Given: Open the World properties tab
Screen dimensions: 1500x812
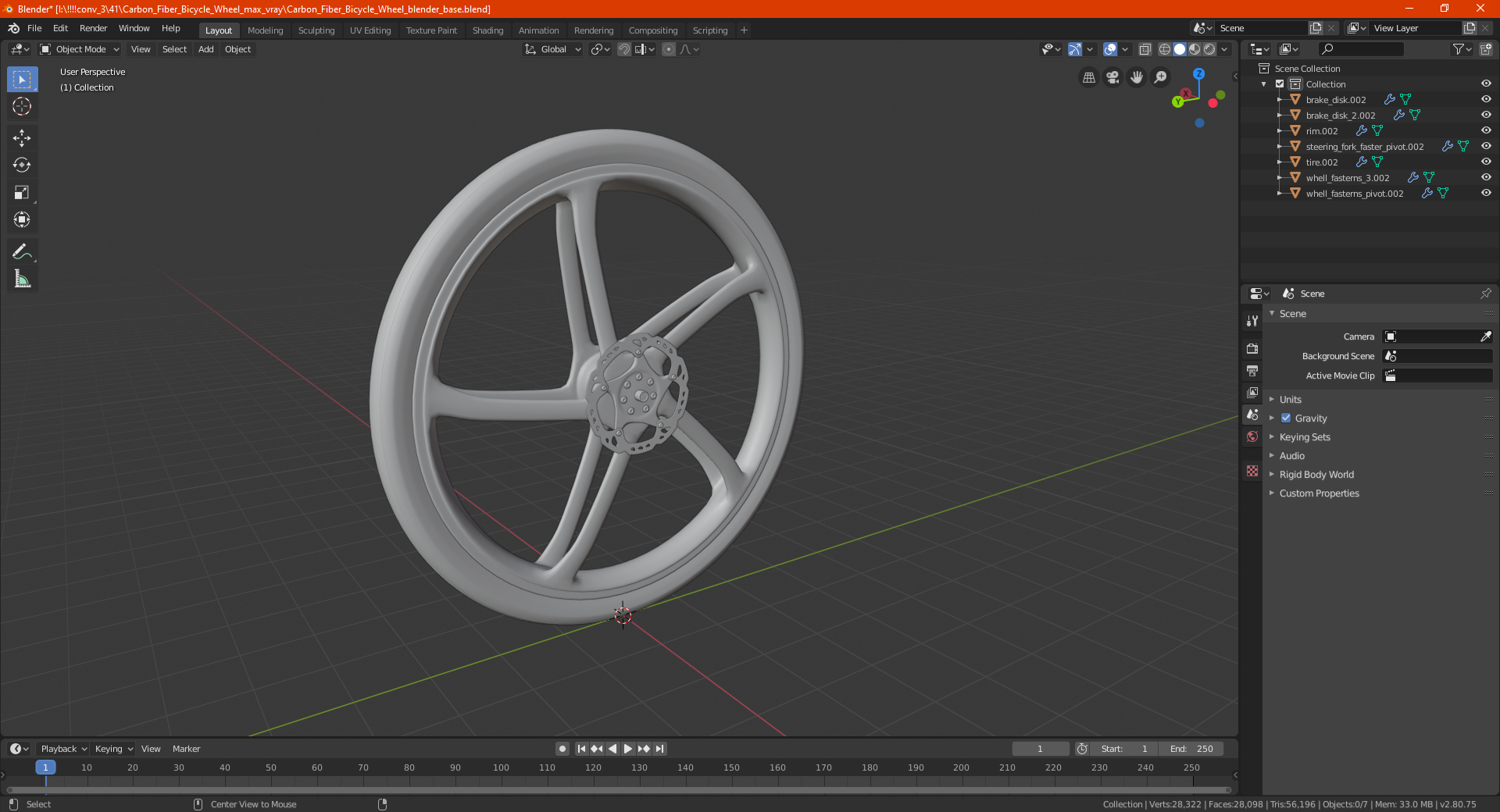Looking at the screenshot, I should [1252, 436].
